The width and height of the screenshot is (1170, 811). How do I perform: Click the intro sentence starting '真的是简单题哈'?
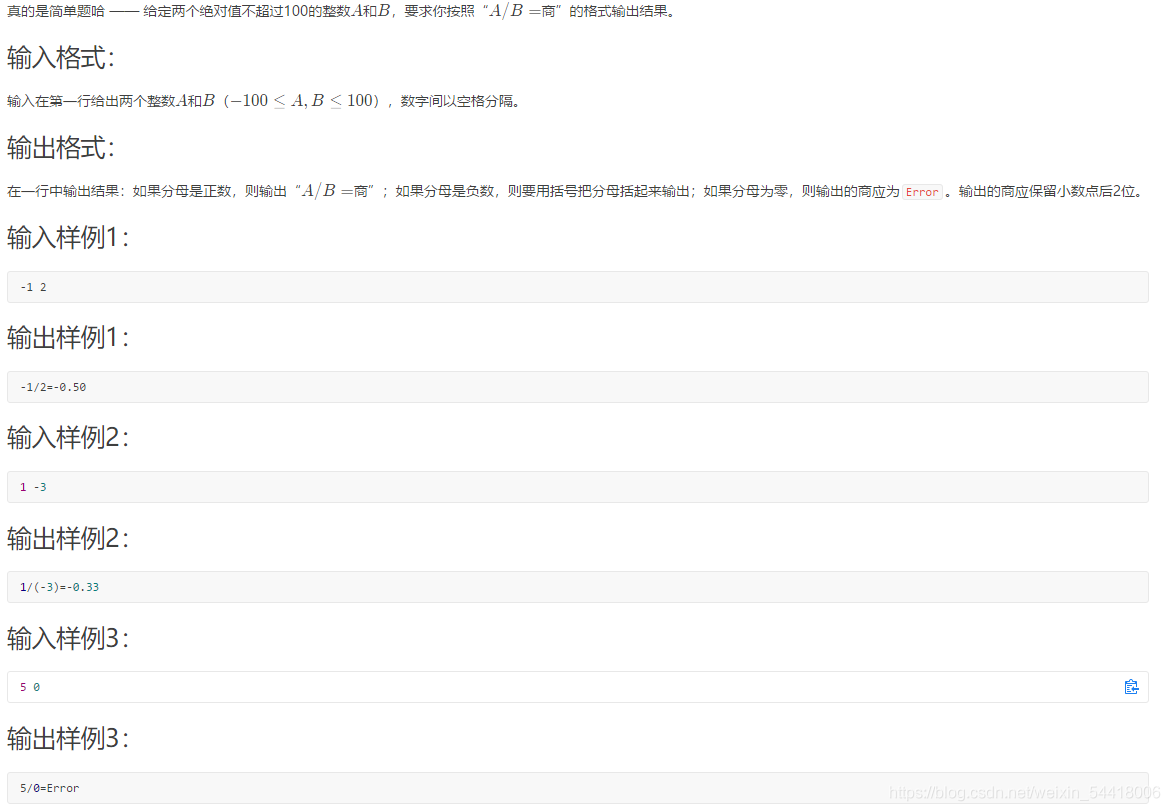(x=341, y=11)
